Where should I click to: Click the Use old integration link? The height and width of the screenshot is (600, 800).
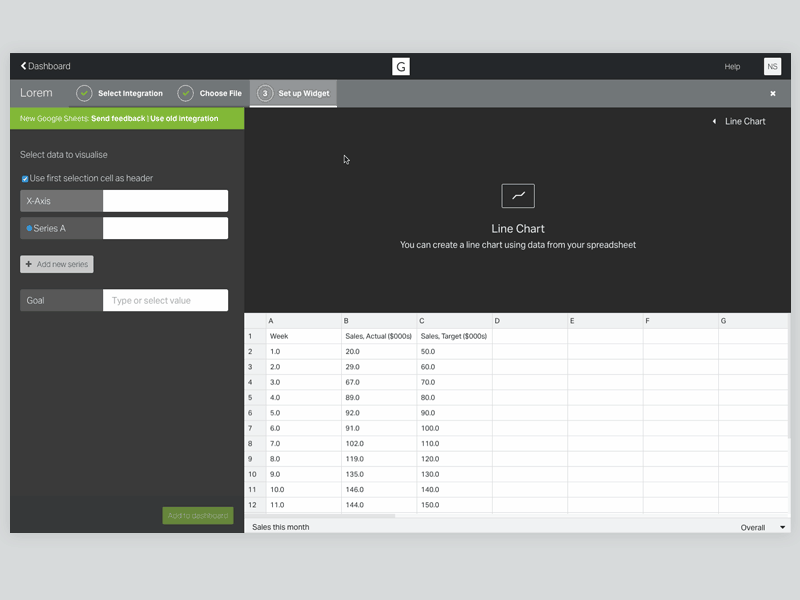(184, 118)
